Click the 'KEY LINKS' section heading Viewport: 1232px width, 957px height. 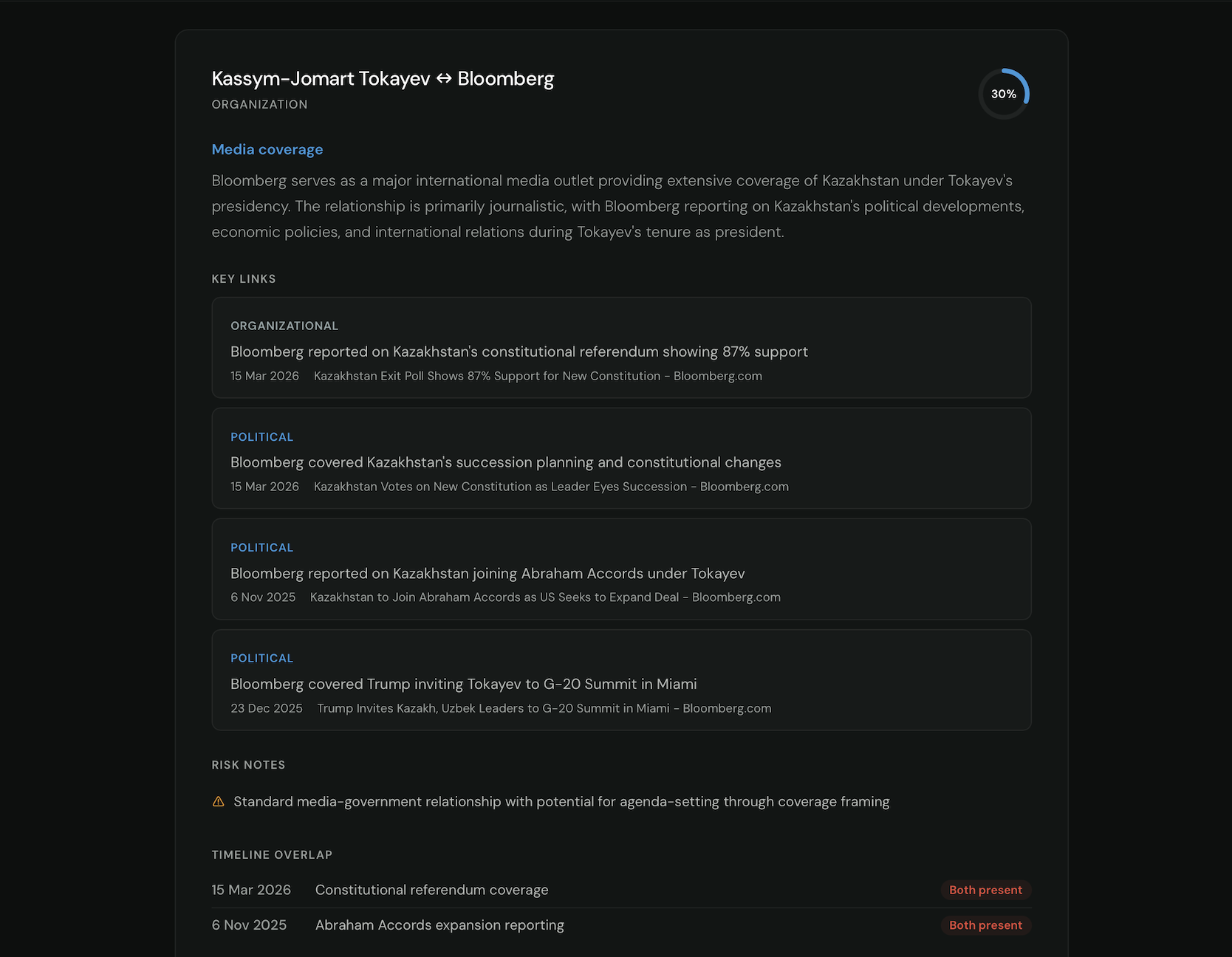pos(244,279)
